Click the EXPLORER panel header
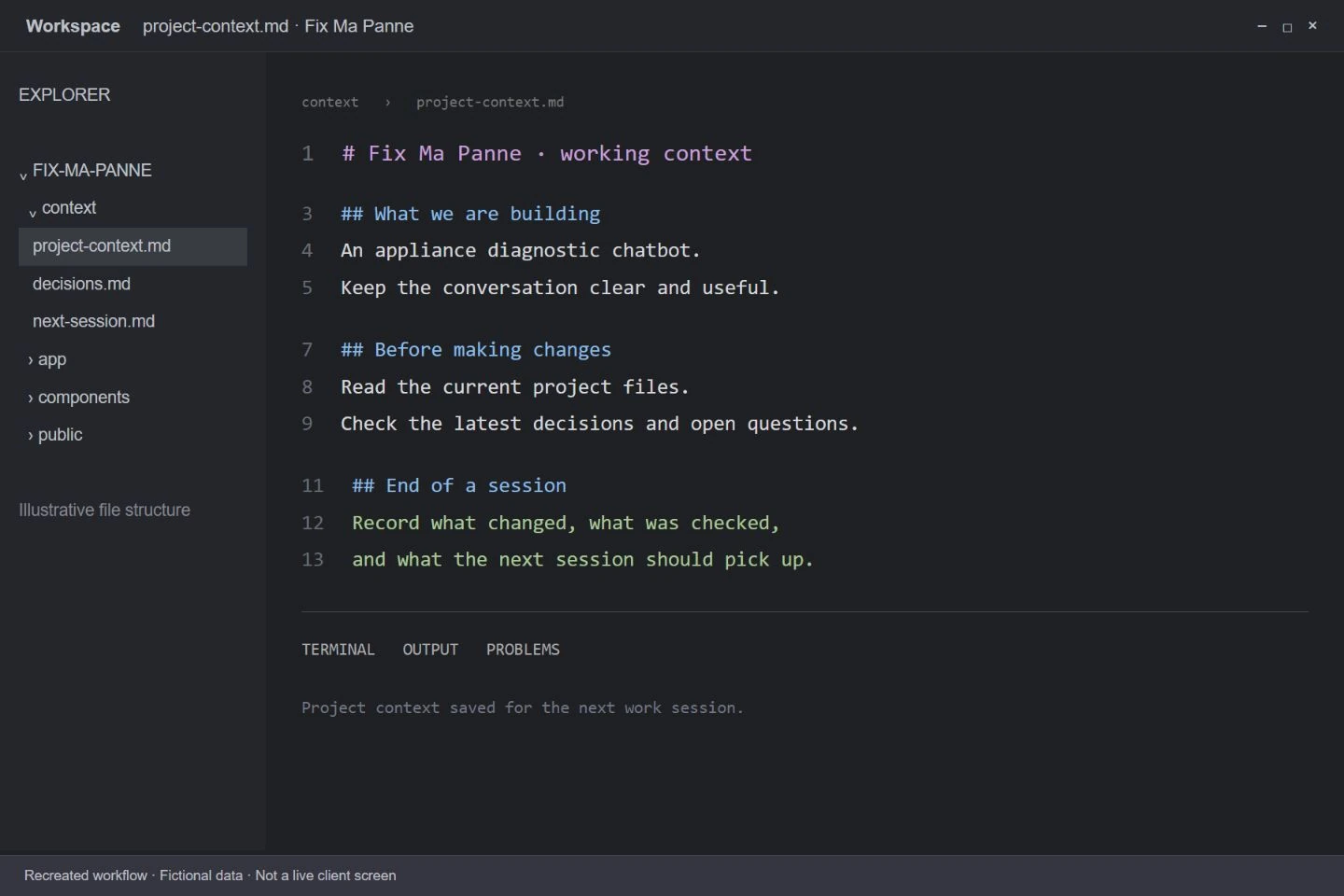Screen dimensions: 1344x896 pyautogui.click(x=64, y=94)
